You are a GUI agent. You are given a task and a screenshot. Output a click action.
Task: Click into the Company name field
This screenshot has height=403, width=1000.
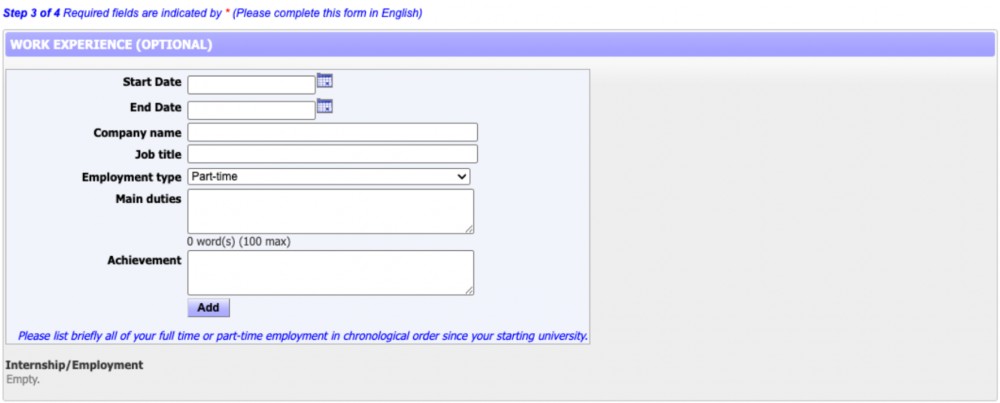coord(332,132)
